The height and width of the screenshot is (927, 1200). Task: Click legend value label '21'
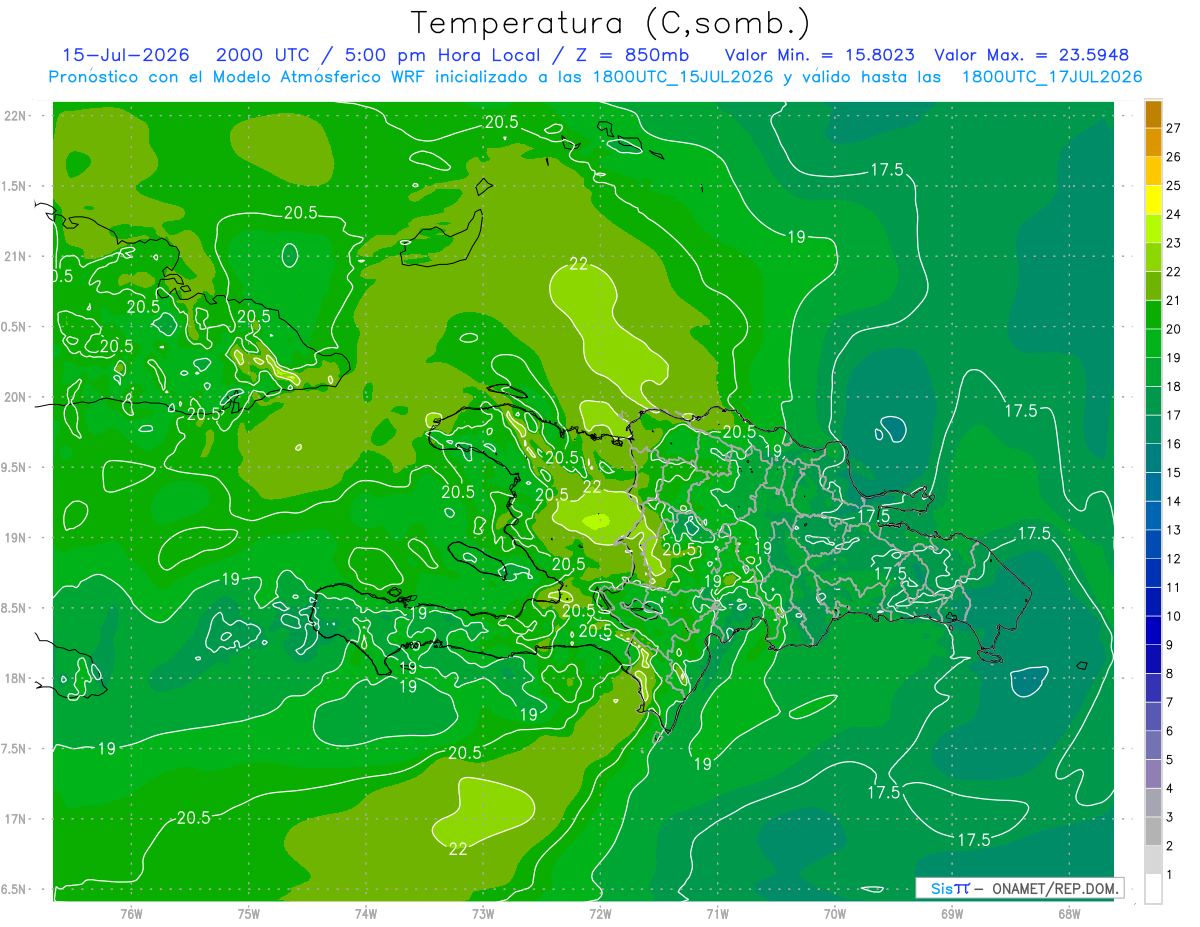click(x=1173, y=300)
